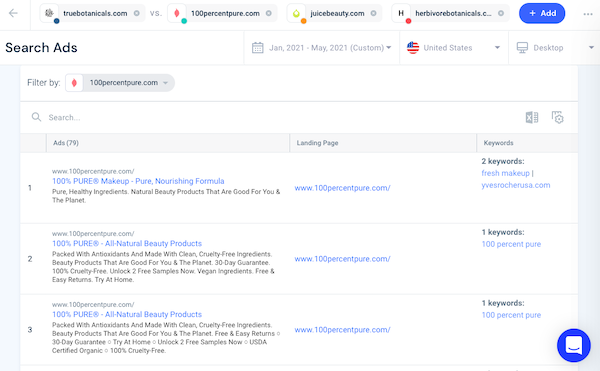Click the calendar icon

pyautogui.click(x=258, y=48)
